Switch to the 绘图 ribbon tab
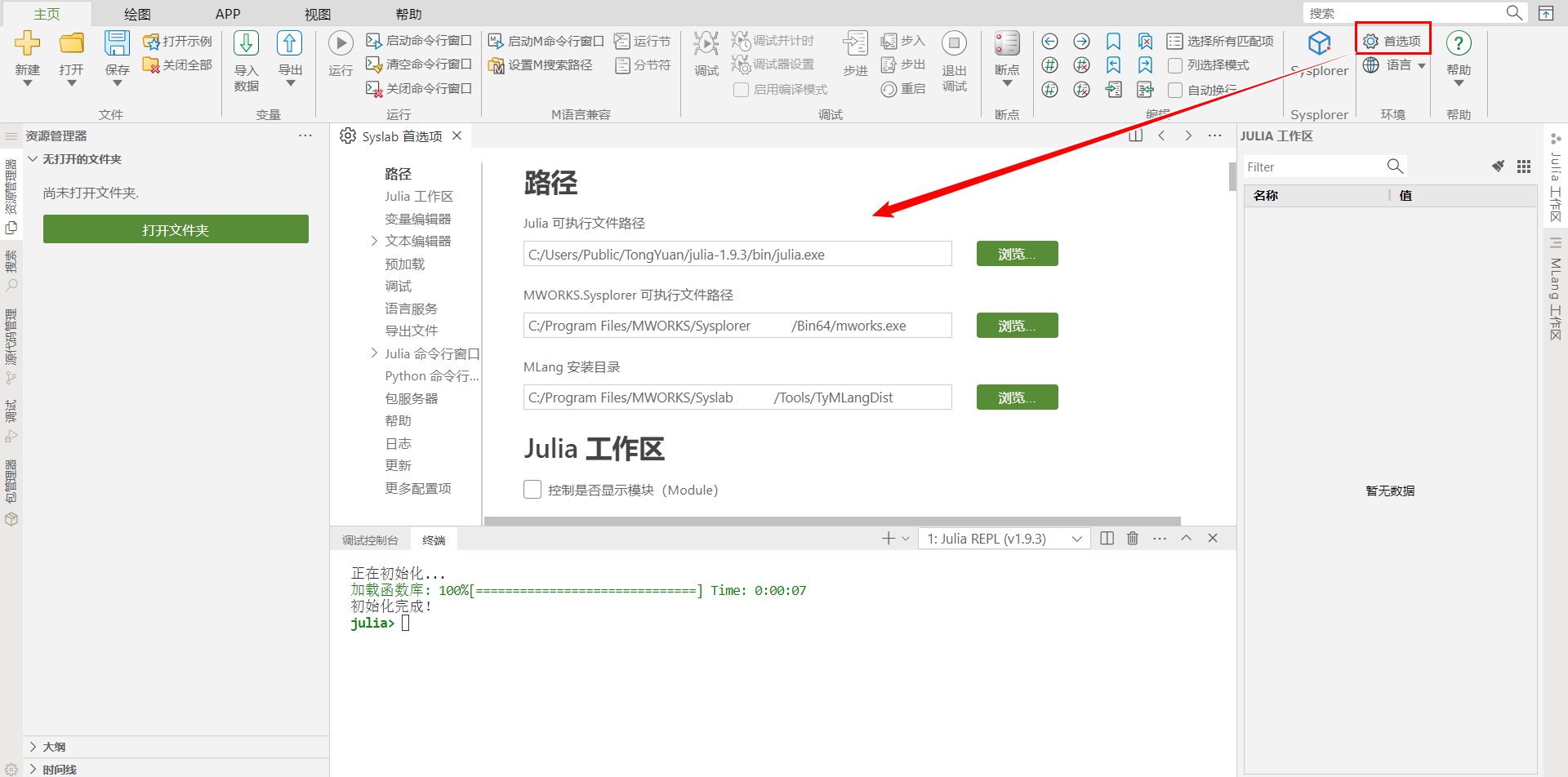The width and height of the screenshot is (1568, 777). coord(137,14)
